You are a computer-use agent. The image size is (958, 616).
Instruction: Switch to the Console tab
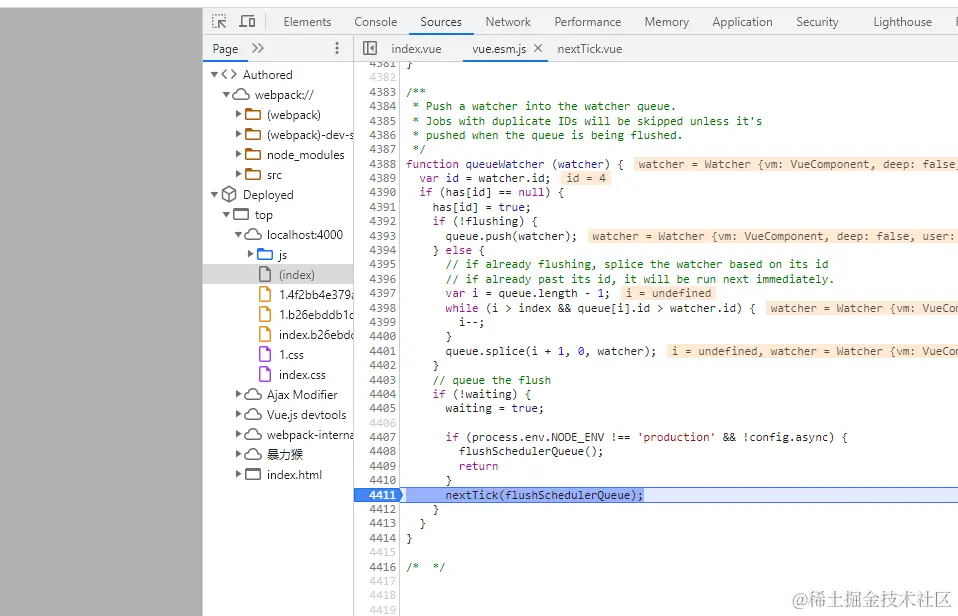tap(375, 22)
